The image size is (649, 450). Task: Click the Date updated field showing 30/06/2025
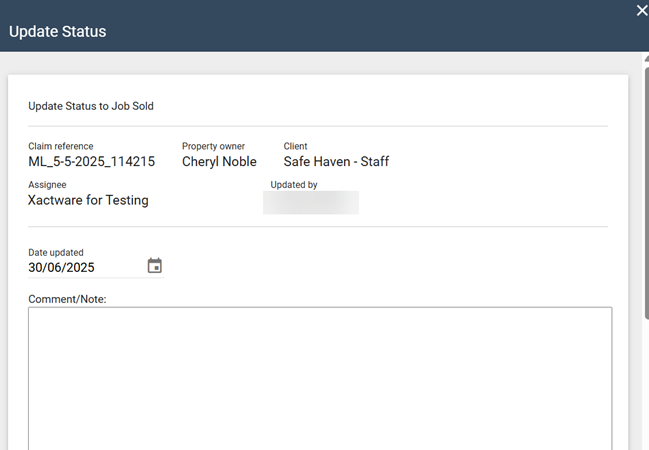point(80,268)
